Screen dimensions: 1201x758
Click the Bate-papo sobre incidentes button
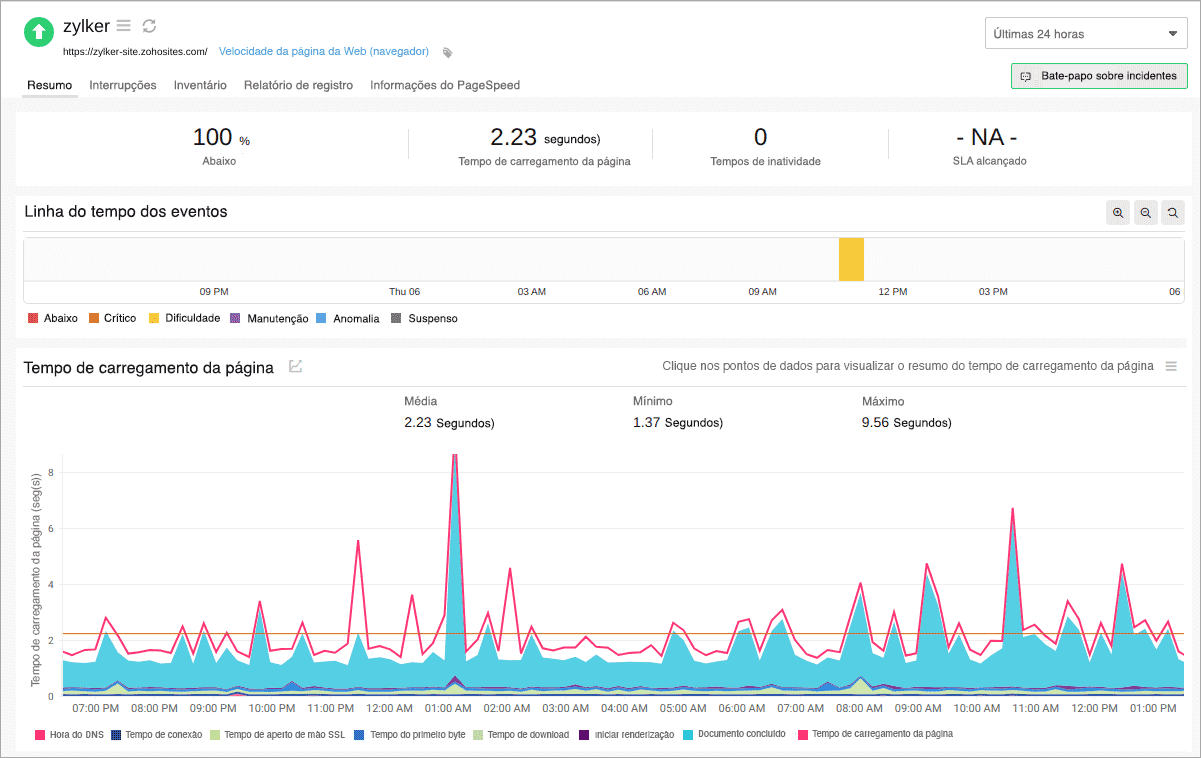1099,76
